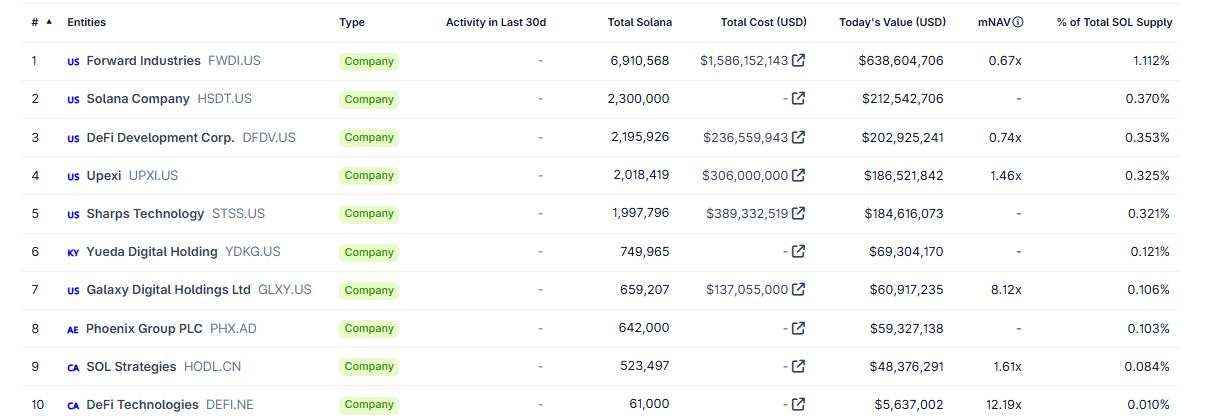The image size is (1220, 419).
Task: Open external link icon in Solana Company row
Action: point(798,99)
